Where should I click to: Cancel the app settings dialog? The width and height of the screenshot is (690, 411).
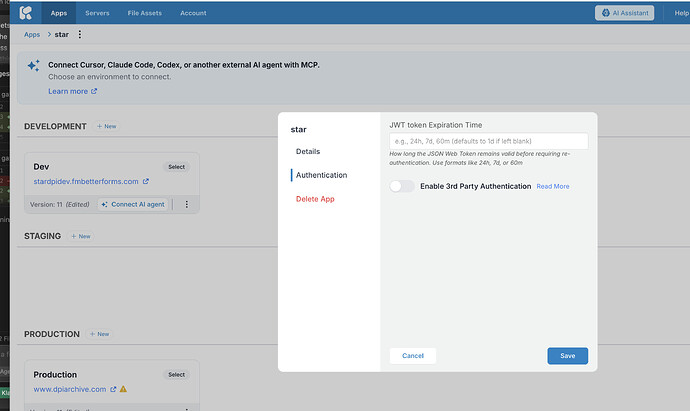[413, 356]
